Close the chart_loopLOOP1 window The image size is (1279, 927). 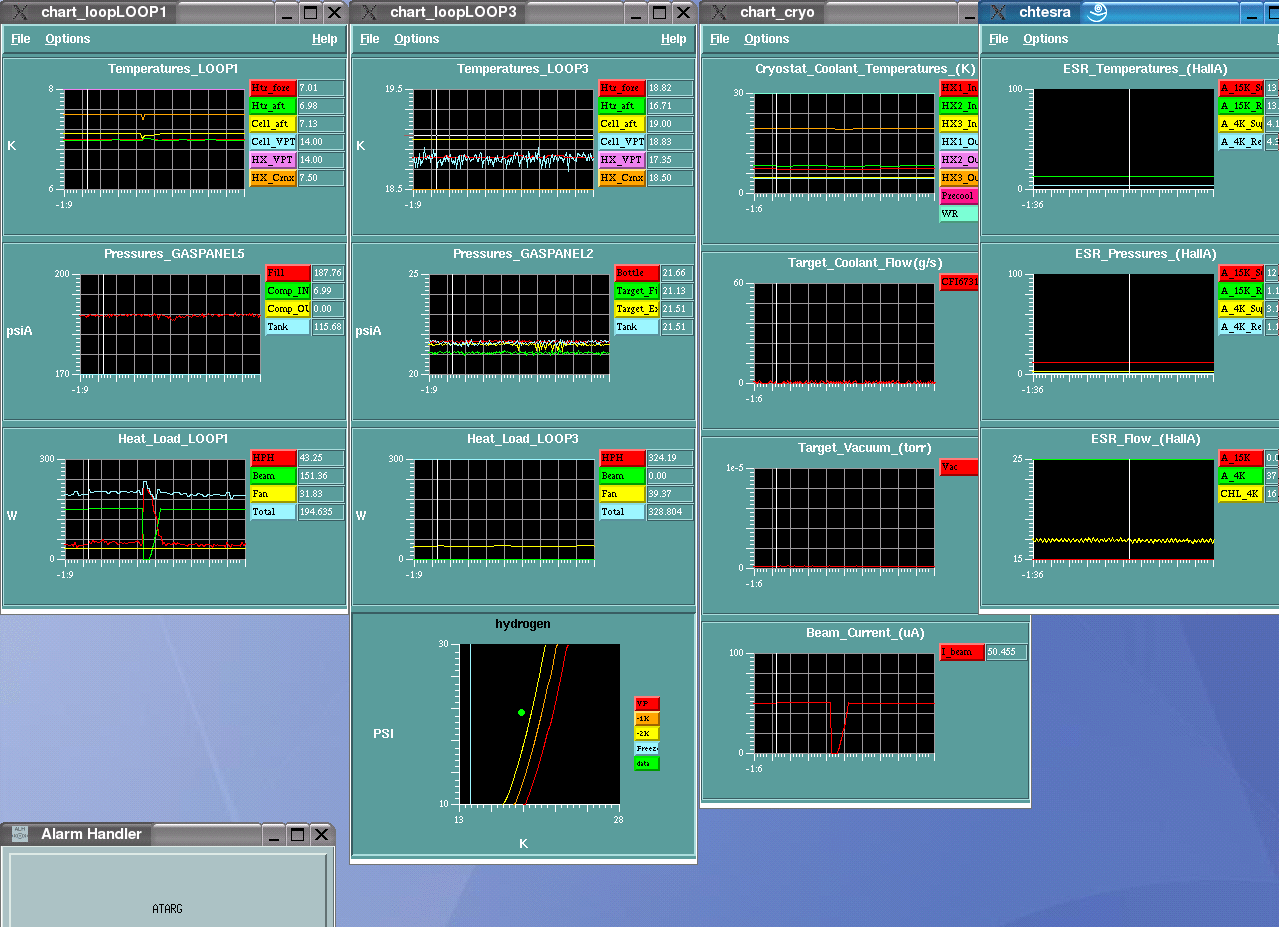334,12
